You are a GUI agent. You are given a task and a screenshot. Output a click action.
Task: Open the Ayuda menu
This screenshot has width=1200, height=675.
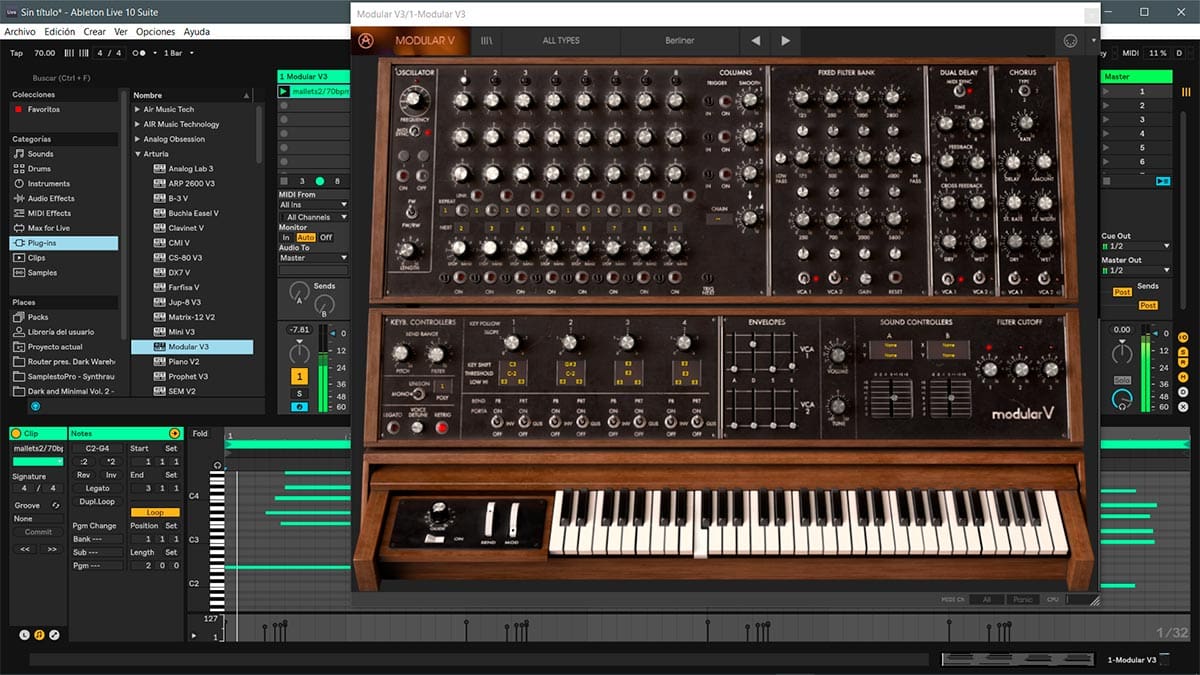coord(197,32)
